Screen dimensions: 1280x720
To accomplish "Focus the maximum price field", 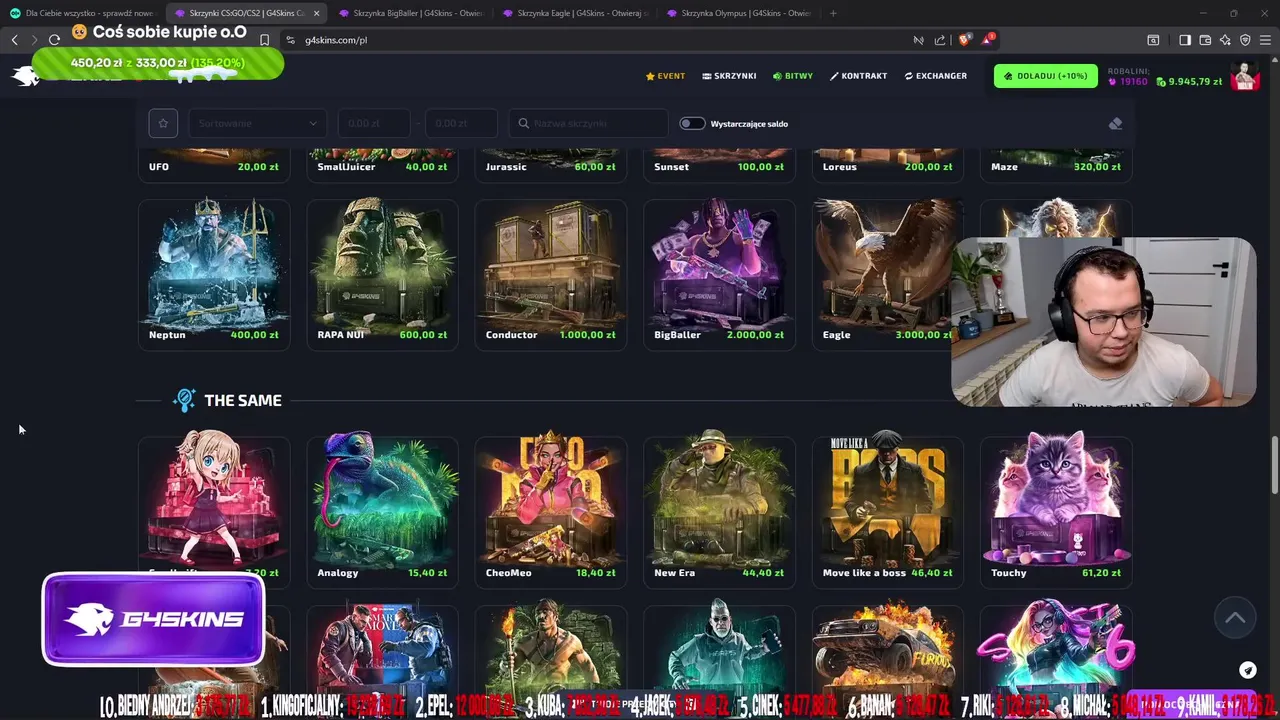I will [461, 123].
